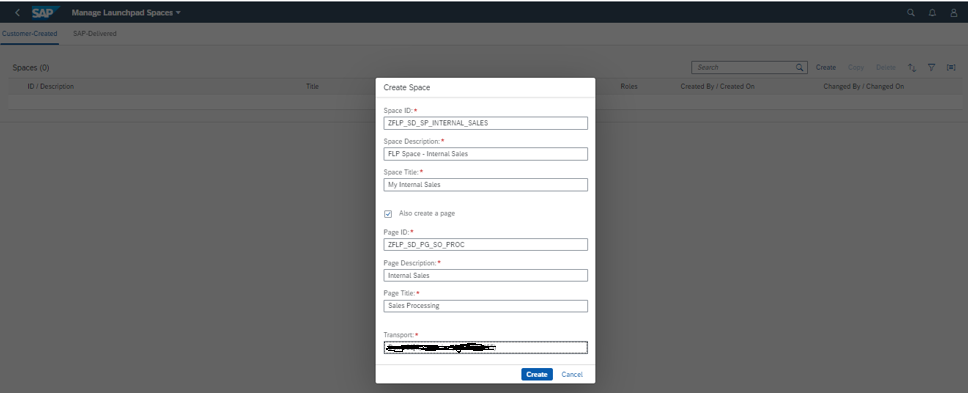Focus the Space Title field

[x=485, y=184]
